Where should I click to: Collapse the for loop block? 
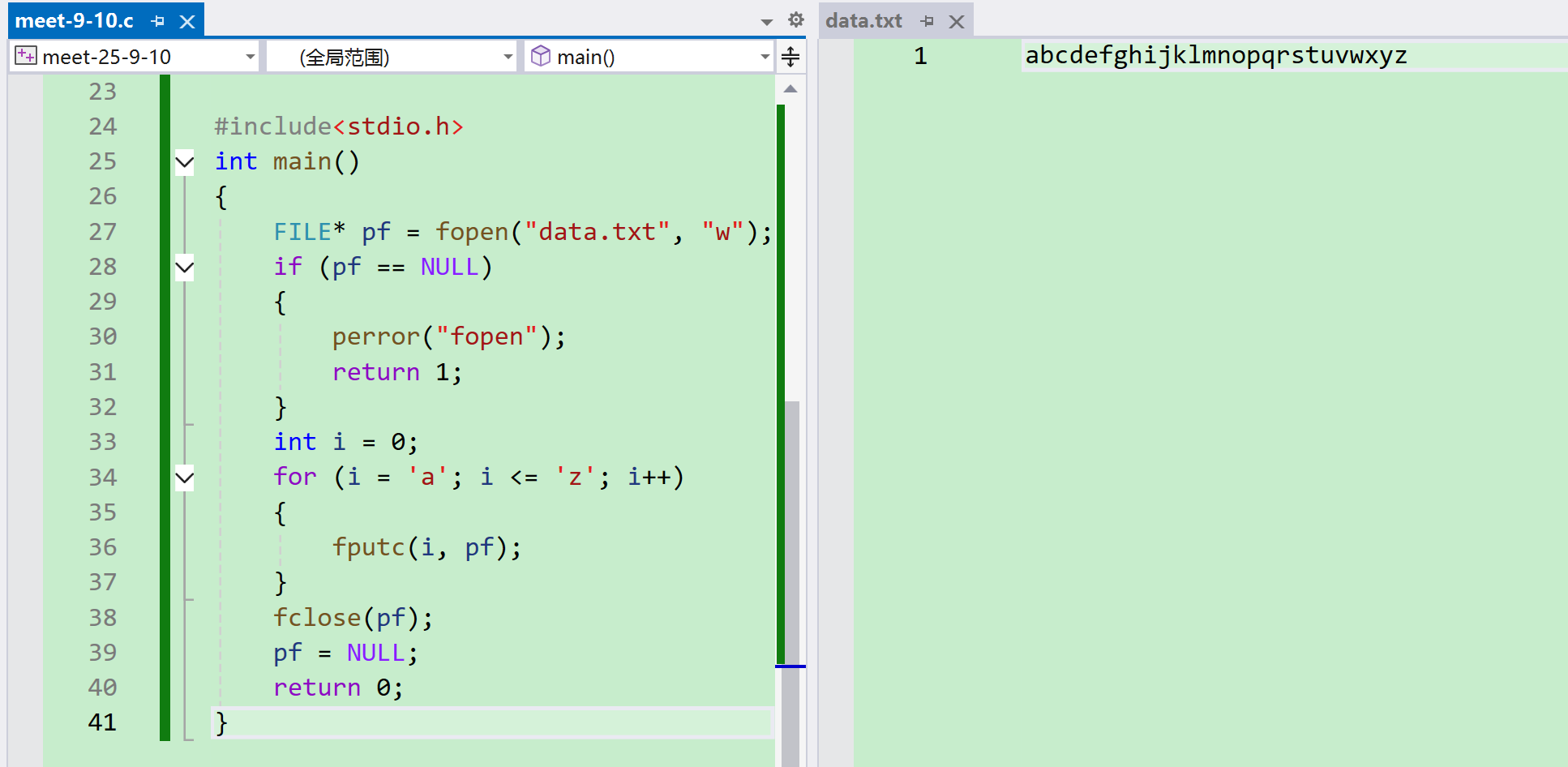point(185,478)
